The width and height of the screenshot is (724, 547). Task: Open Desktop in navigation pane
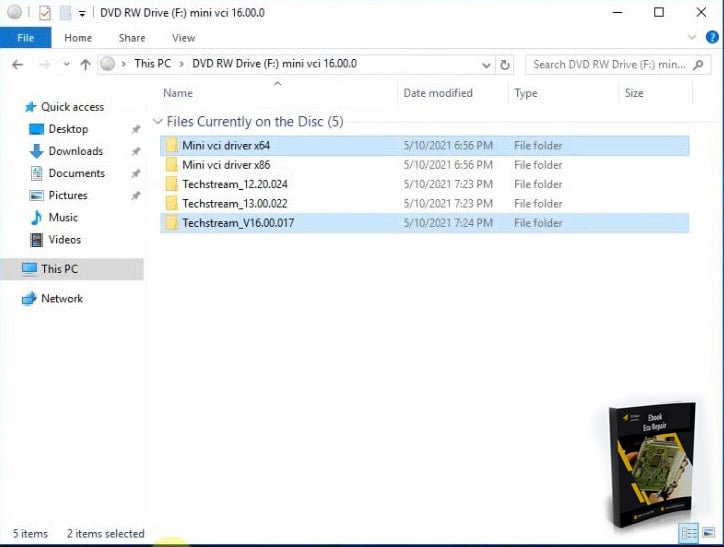(x=59, y=129)
